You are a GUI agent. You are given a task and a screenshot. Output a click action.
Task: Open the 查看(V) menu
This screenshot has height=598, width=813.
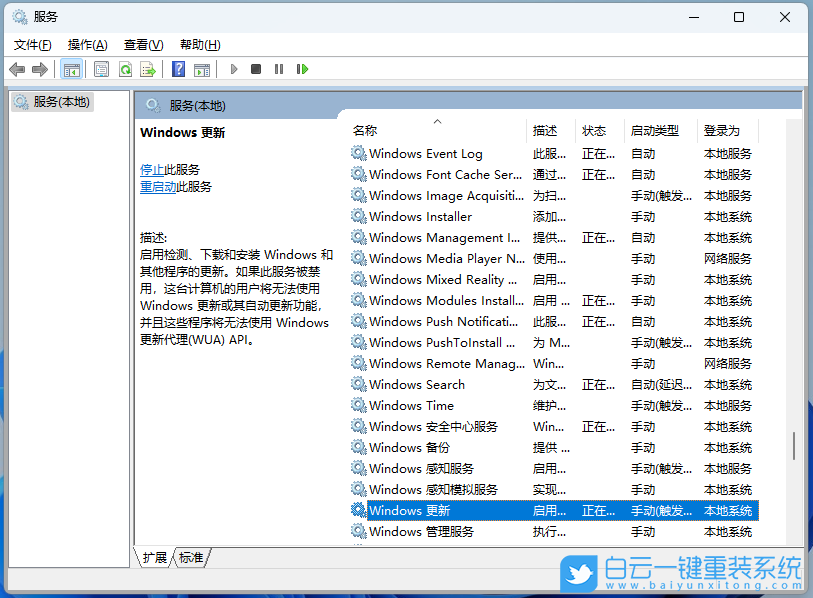click(x=142, y=44)
